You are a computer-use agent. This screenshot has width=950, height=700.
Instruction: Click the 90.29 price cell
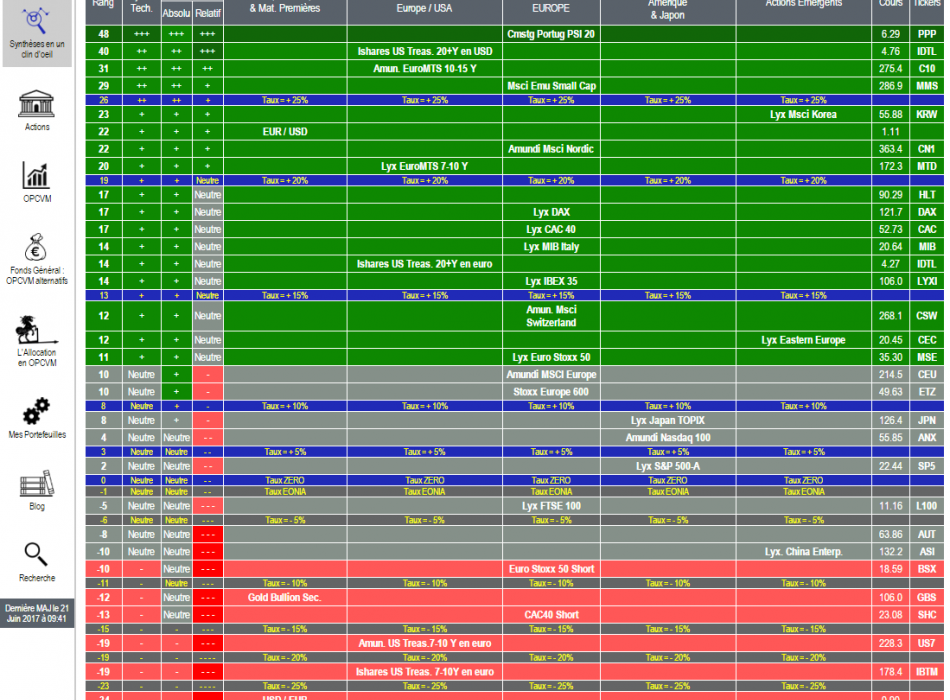coord(890,195)
